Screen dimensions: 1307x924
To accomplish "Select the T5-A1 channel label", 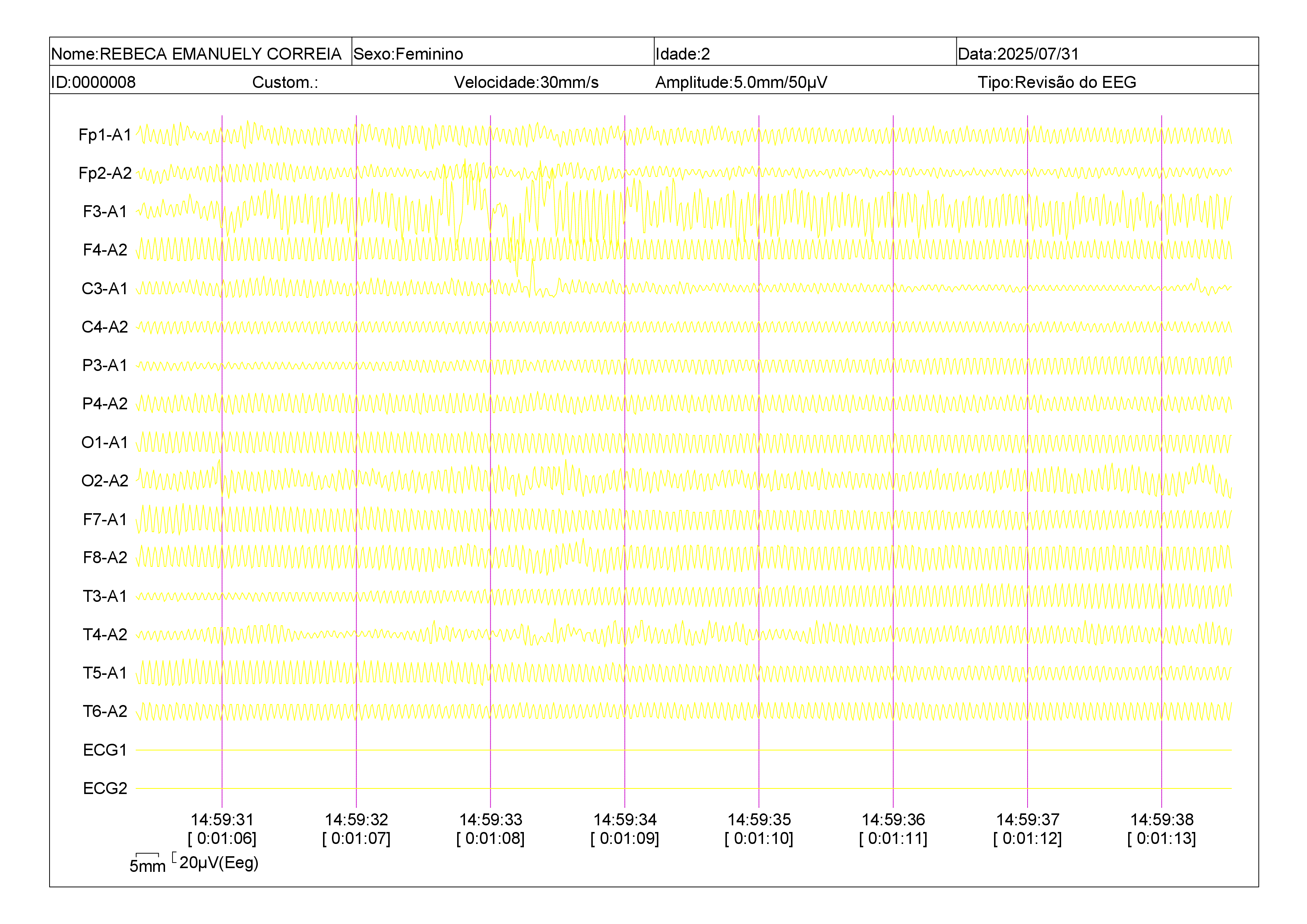I will coord(105,673).
